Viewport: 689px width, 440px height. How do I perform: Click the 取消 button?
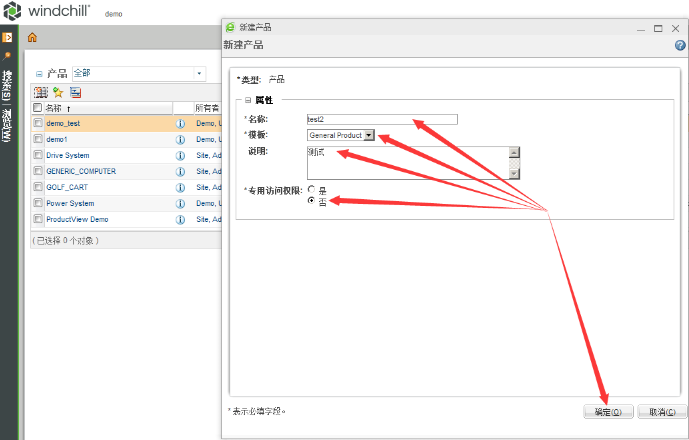pos(656,411)
